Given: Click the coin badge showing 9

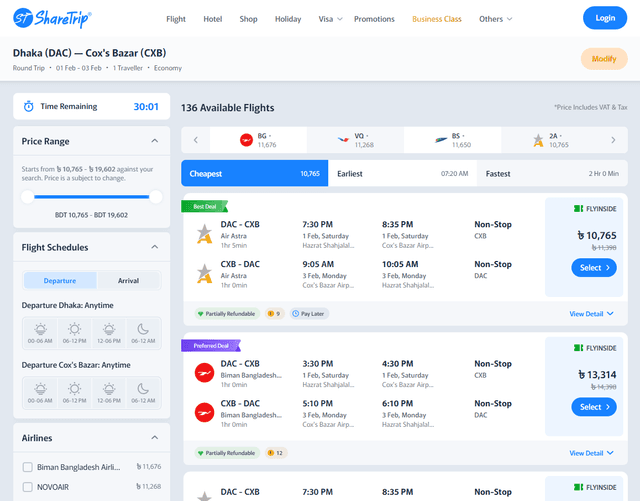Looking at the screenshot, I should (x=274, y=314).
